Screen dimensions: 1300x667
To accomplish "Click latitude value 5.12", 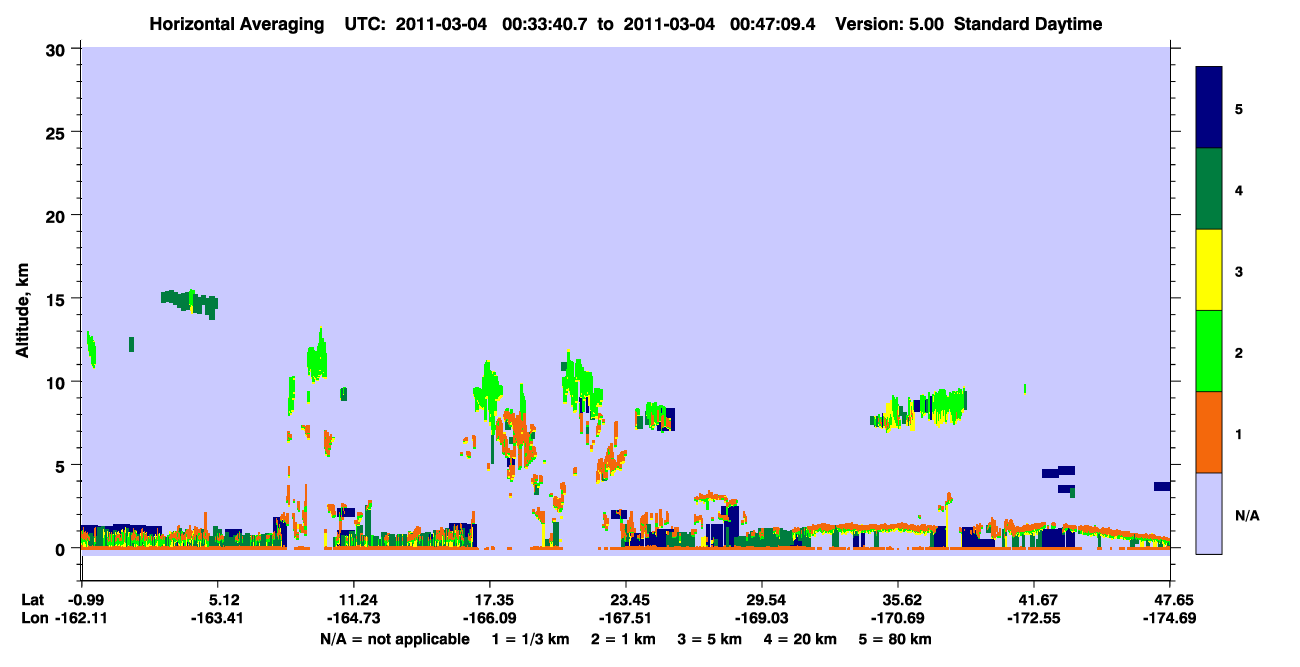I will pyautogui.click(x=217, y=600).
